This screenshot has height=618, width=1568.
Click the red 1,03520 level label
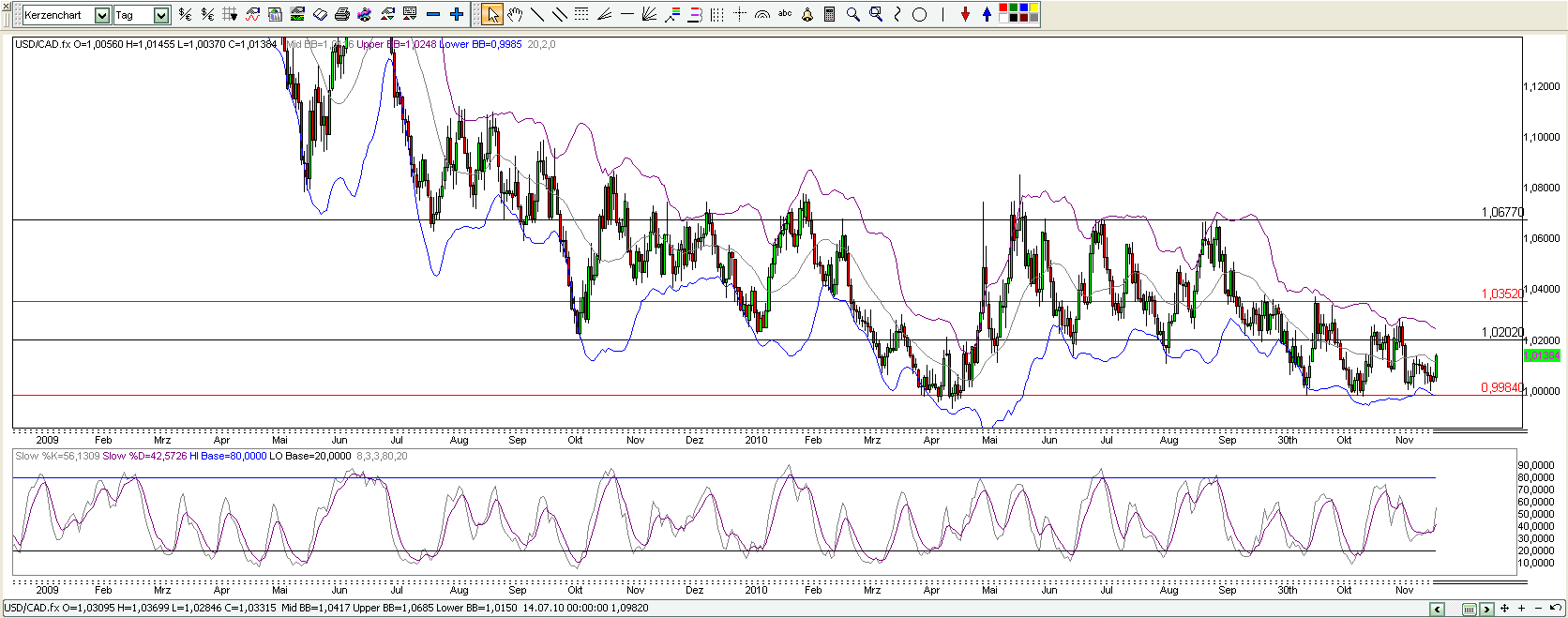[1502, 294]
